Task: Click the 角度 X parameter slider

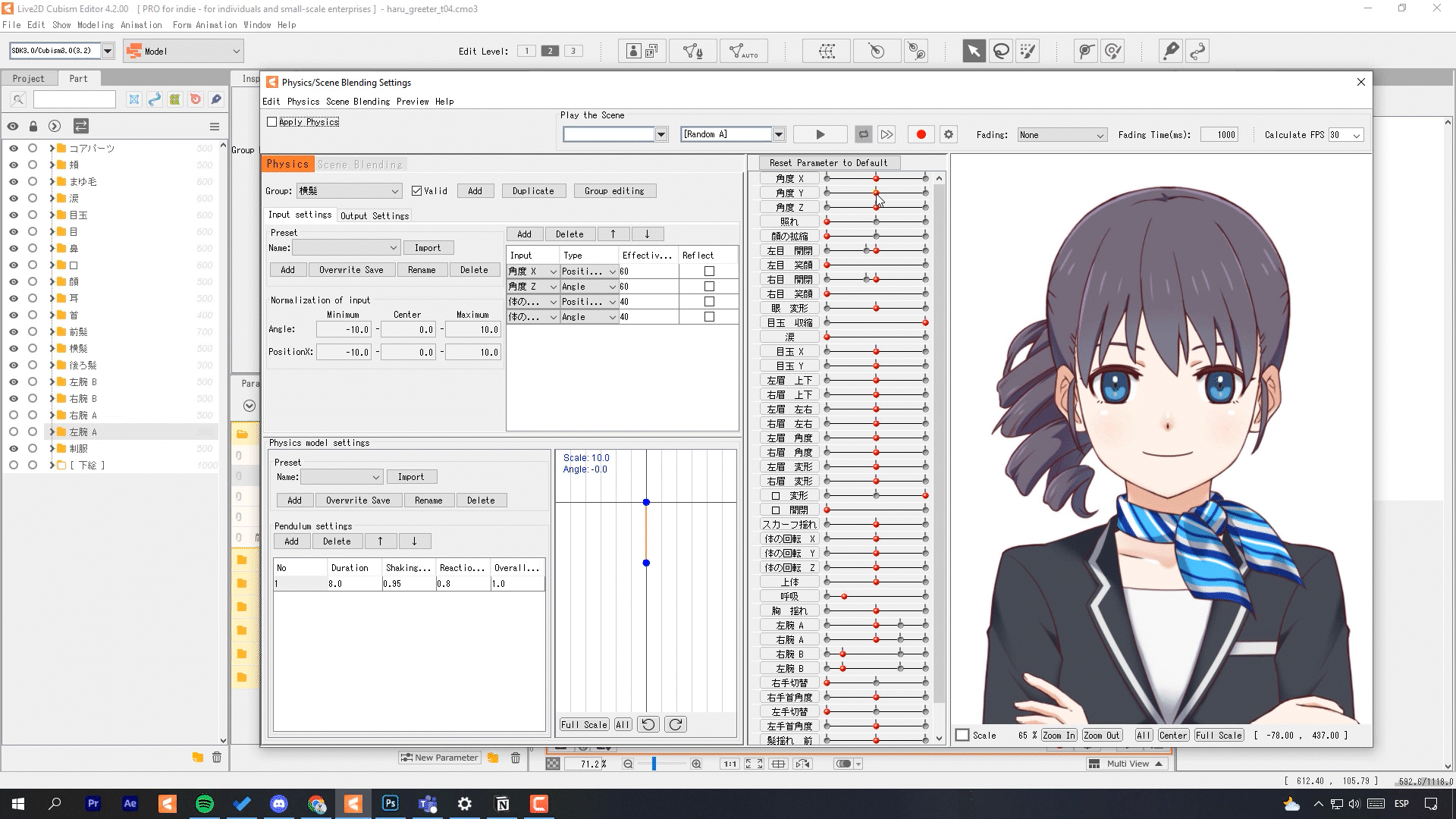Action: tap(876, 178)
